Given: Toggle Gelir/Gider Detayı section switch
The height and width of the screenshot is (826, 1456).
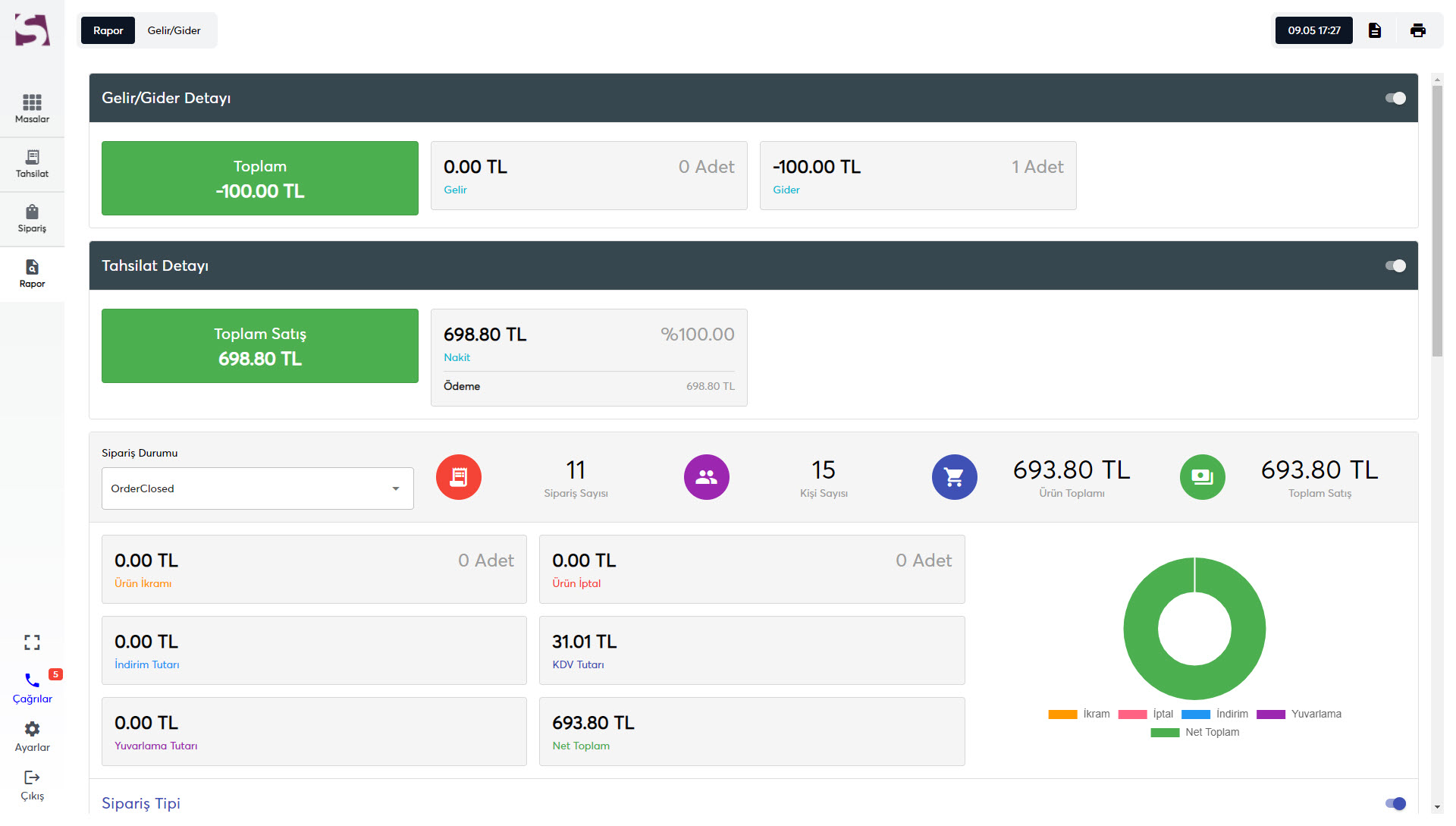Looking at the screenshot, I should (x=1395, y=98).
